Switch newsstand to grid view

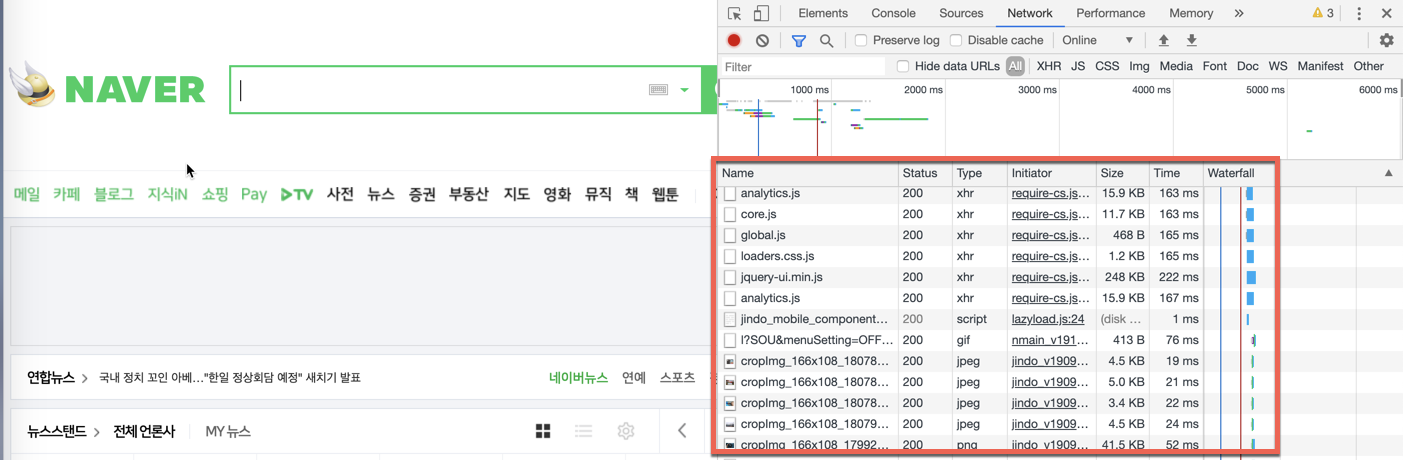543,431
